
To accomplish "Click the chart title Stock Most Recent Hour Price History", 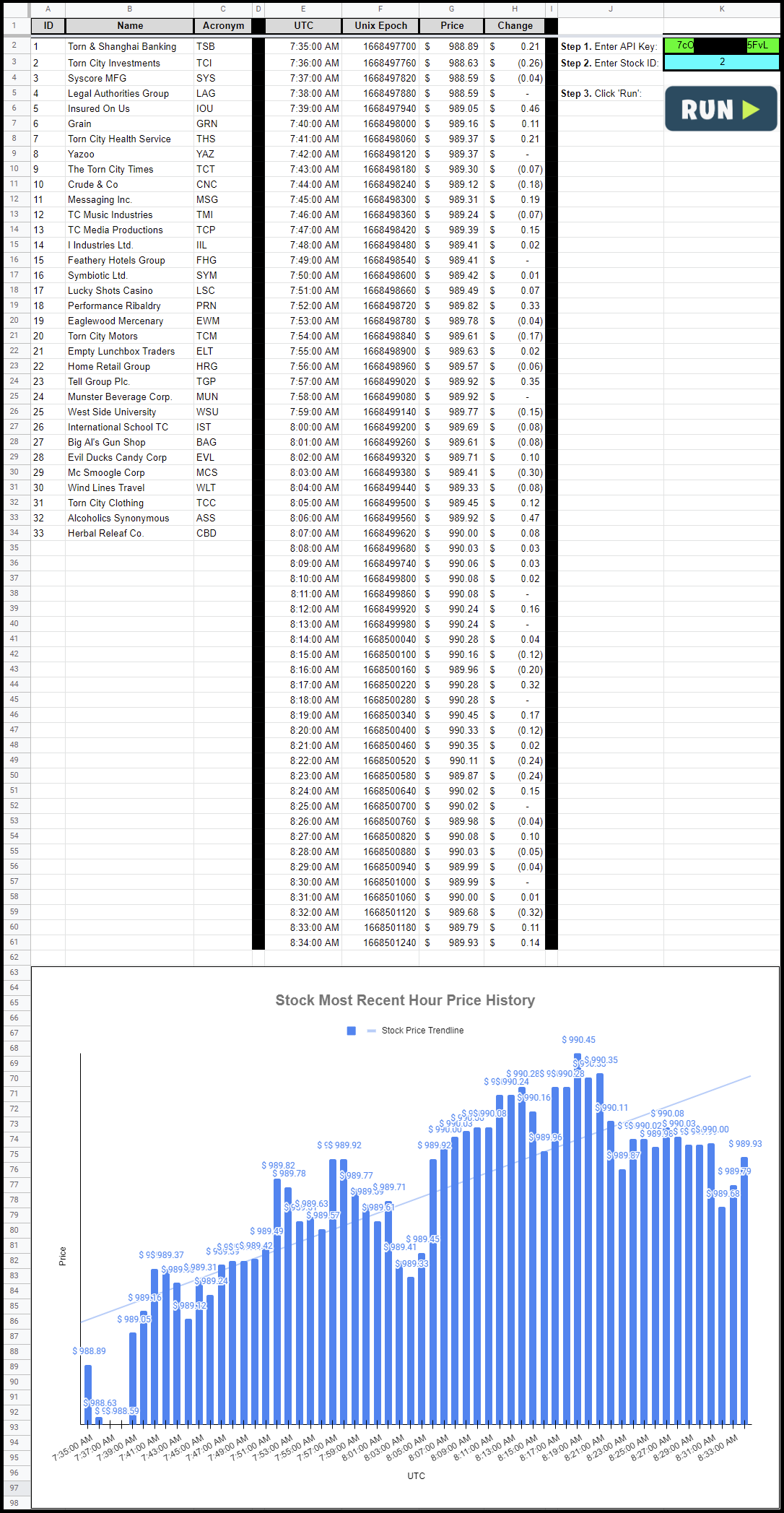I will click(405, 1000).
